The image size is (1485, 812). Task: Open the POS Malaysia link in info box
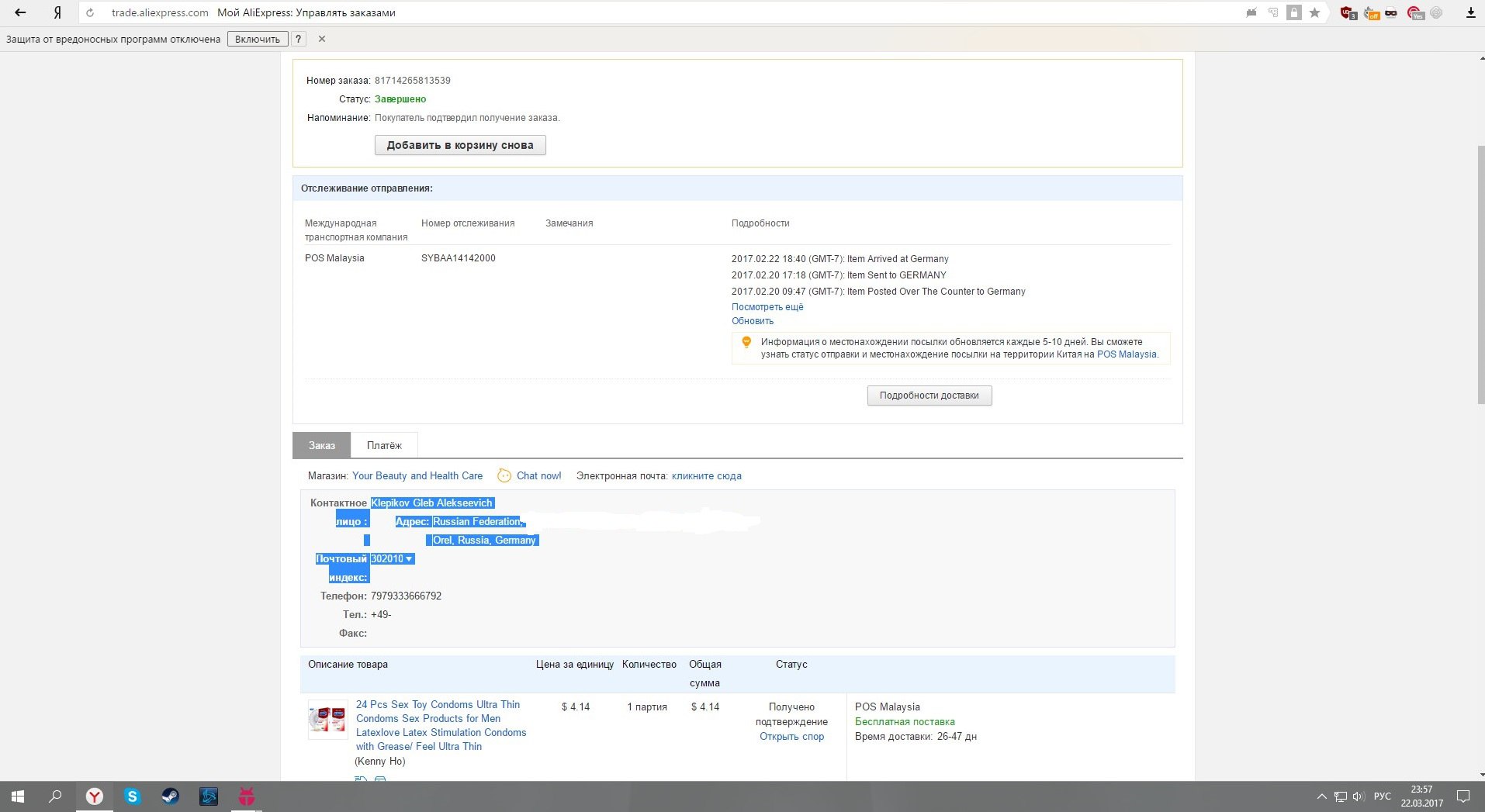point(1127,354)
